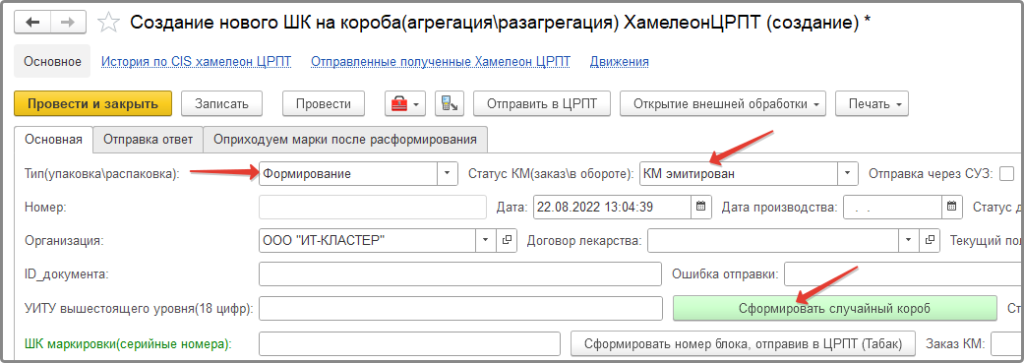
Task: Open the Движения link
Action: click(x=619, y=61)
